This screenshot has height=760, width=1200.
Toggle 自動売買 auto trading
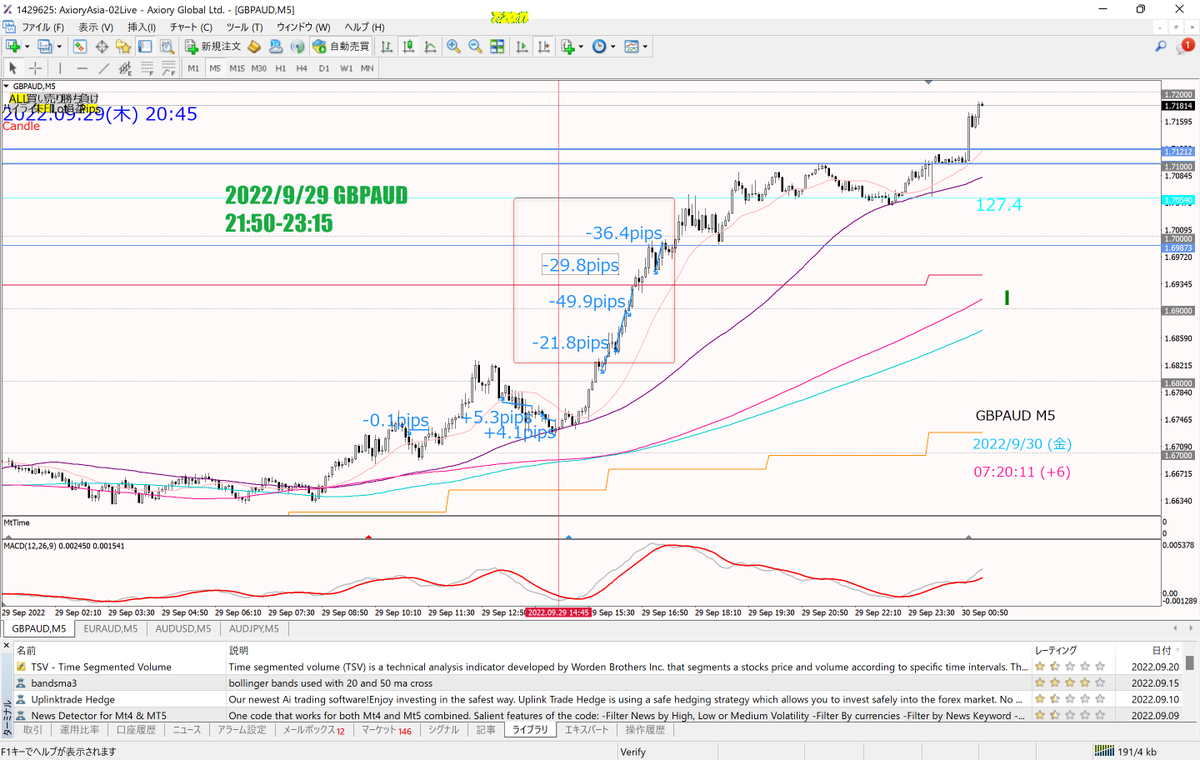(339, 46)
